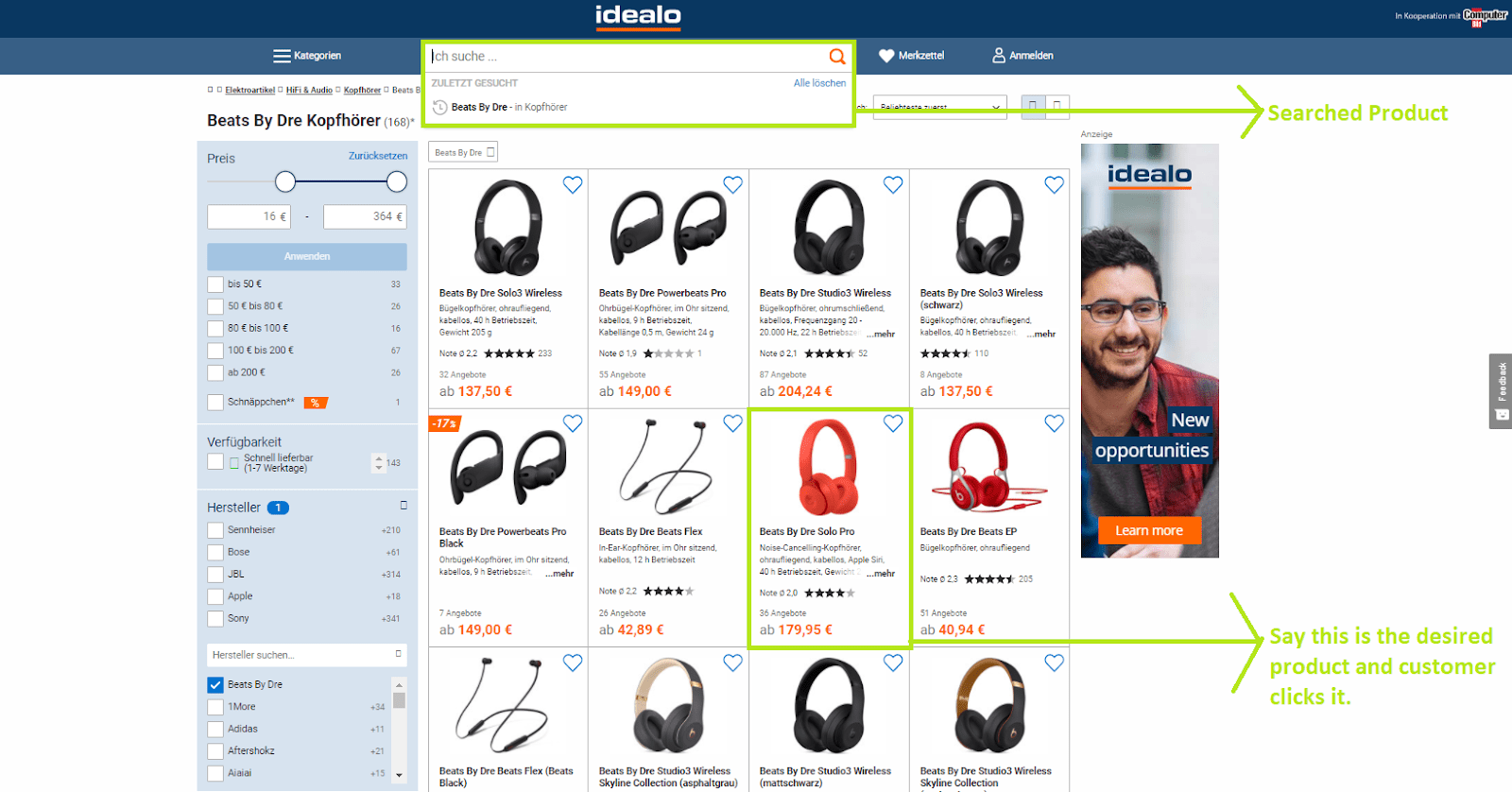The height and width of the screenshot is (792, 1512).
Task: Click manufacturer list scroll-up arrow
Action: pyautogui.click(x=399, y=685)
